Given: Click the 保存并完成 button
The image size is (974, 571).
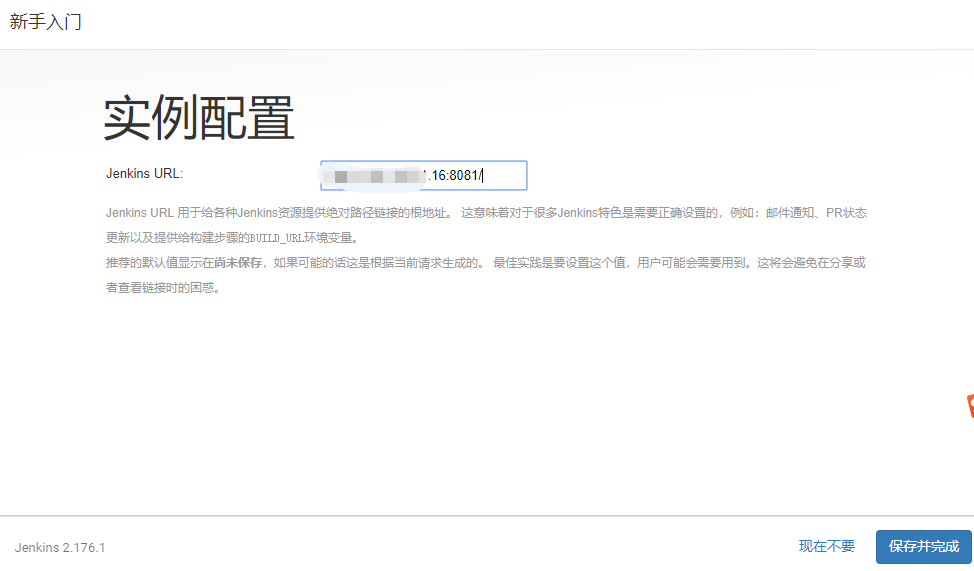Looking at the screenshot, I should point(924,546).
